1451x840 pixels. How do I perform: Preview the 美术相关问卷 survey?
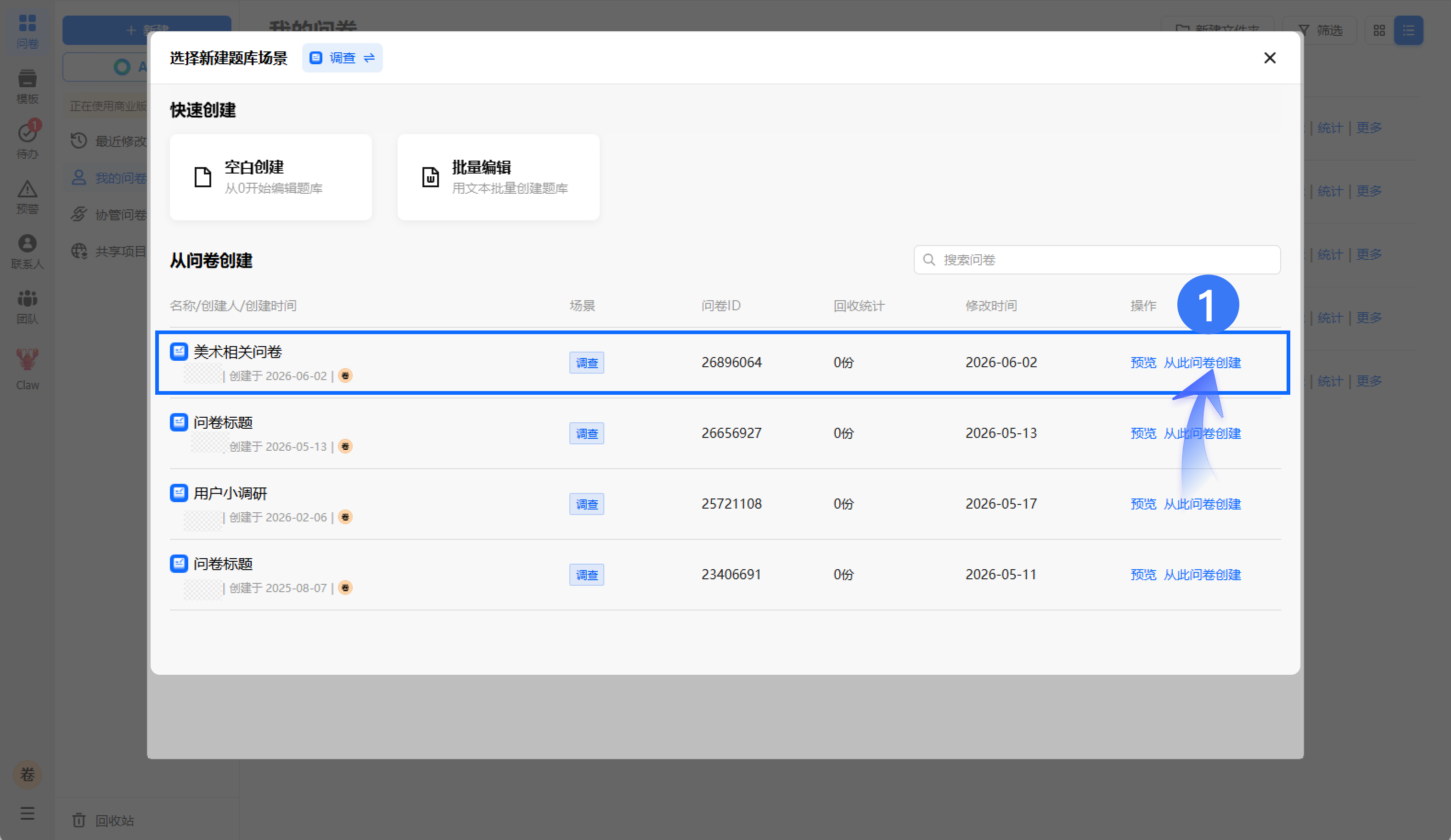[x=1143, y=363]
